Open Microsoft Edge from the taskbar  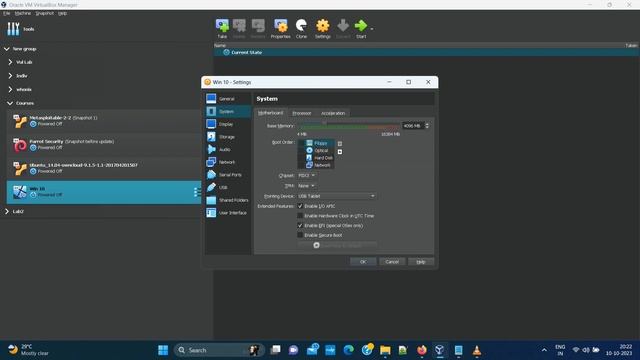click(349, 350)
